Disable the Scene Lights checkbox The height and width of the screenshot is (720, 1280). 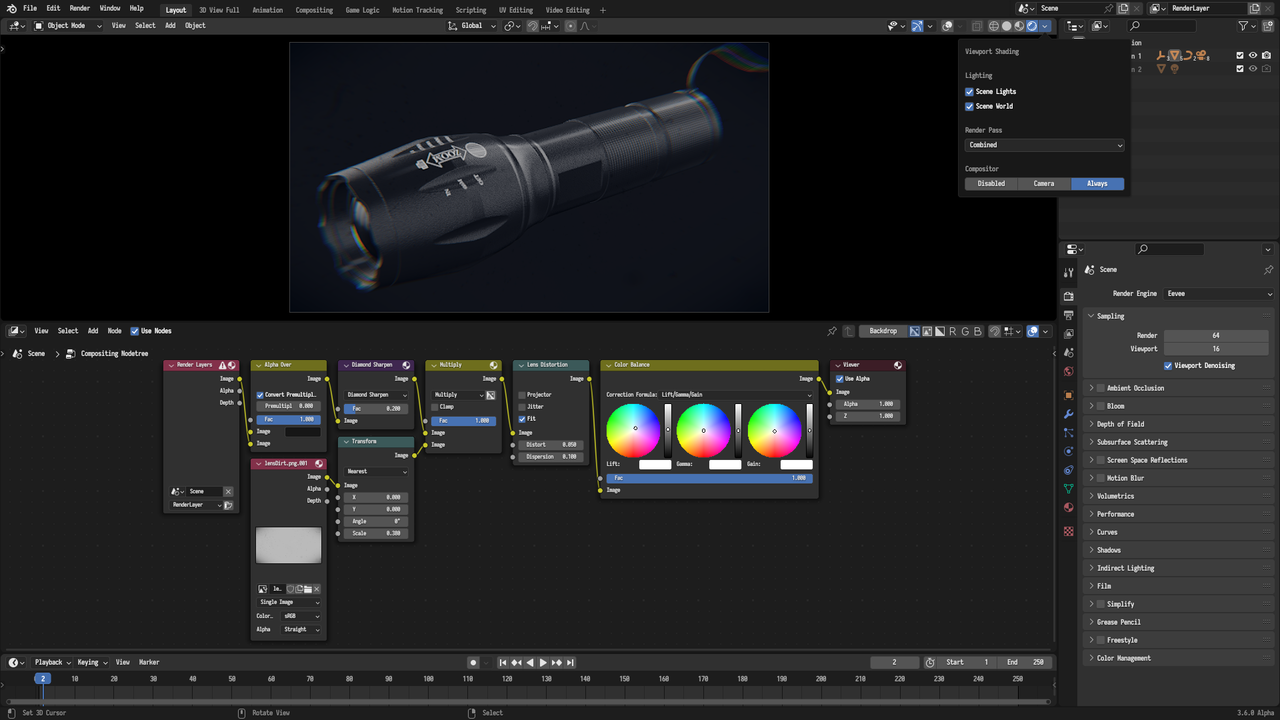click(x=969, y=91)
